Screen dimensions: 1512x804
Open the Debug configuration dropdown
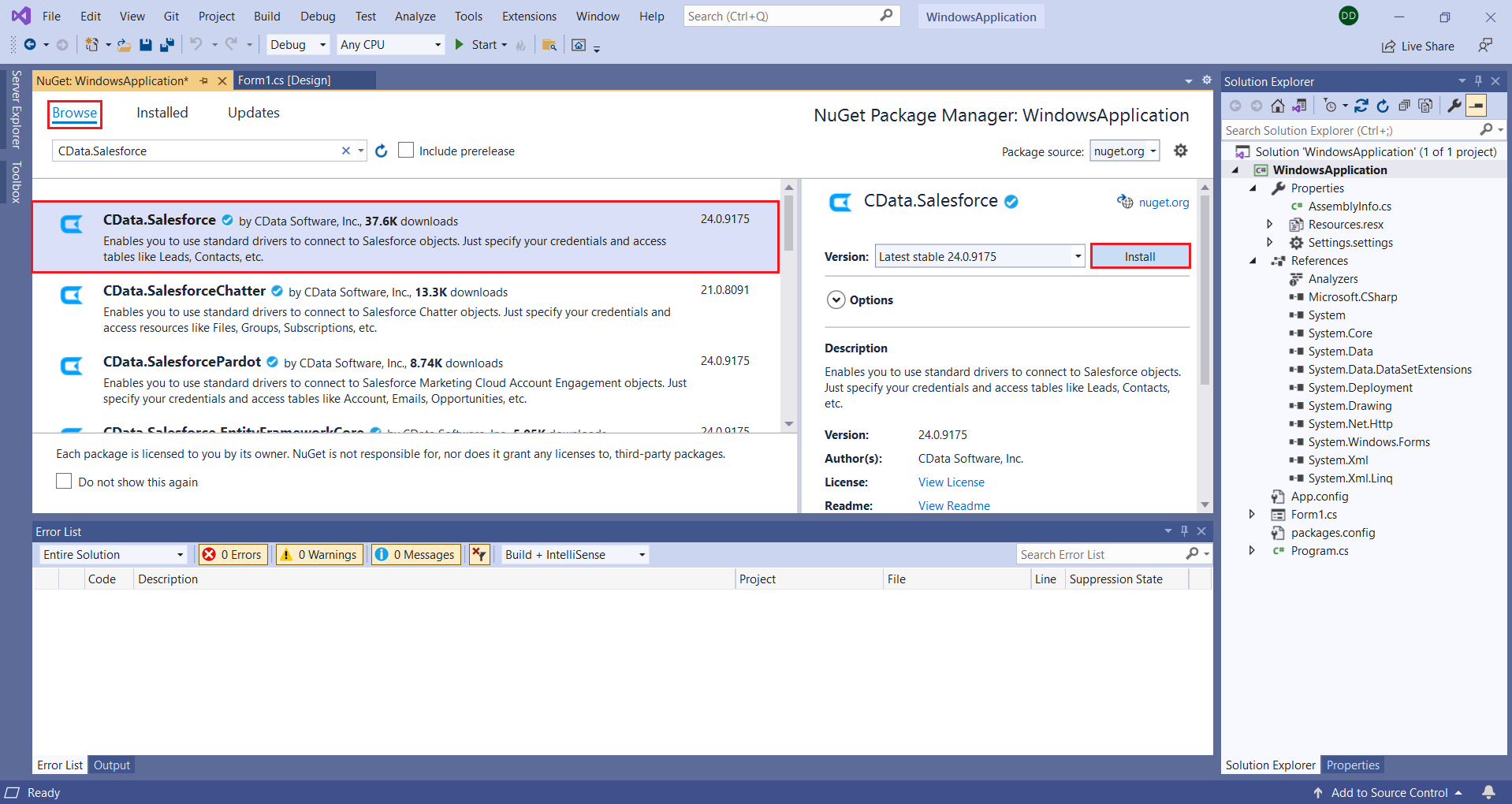pos(298,45)
